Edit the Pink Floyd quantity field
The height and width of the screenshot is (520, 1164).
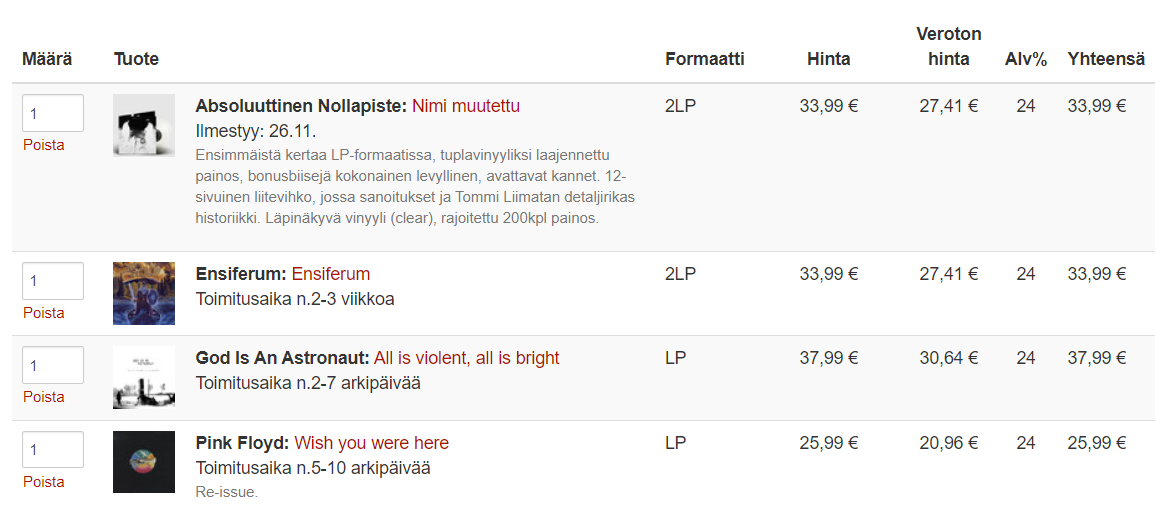pos(53,450)
